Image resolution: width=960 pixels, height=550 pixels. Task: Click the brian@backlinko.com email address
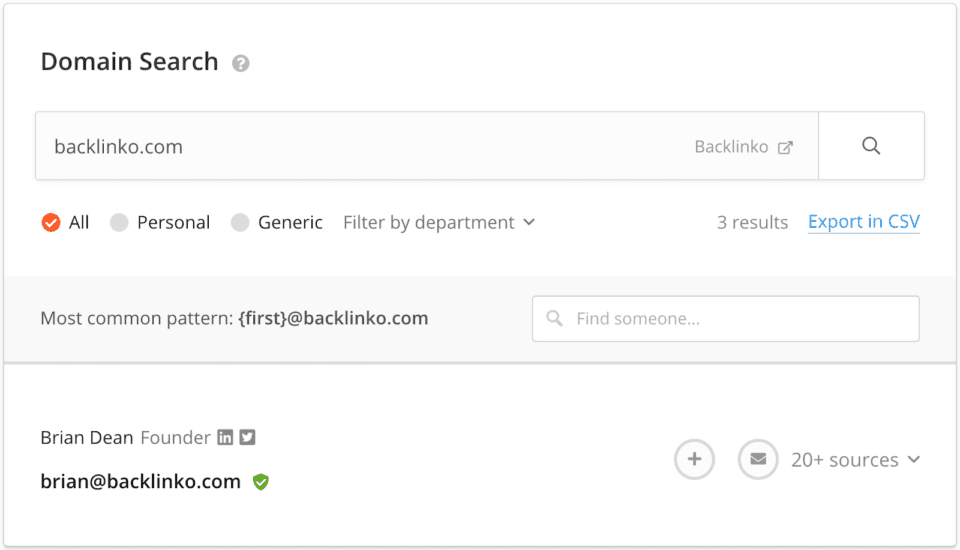pos(141,482)
